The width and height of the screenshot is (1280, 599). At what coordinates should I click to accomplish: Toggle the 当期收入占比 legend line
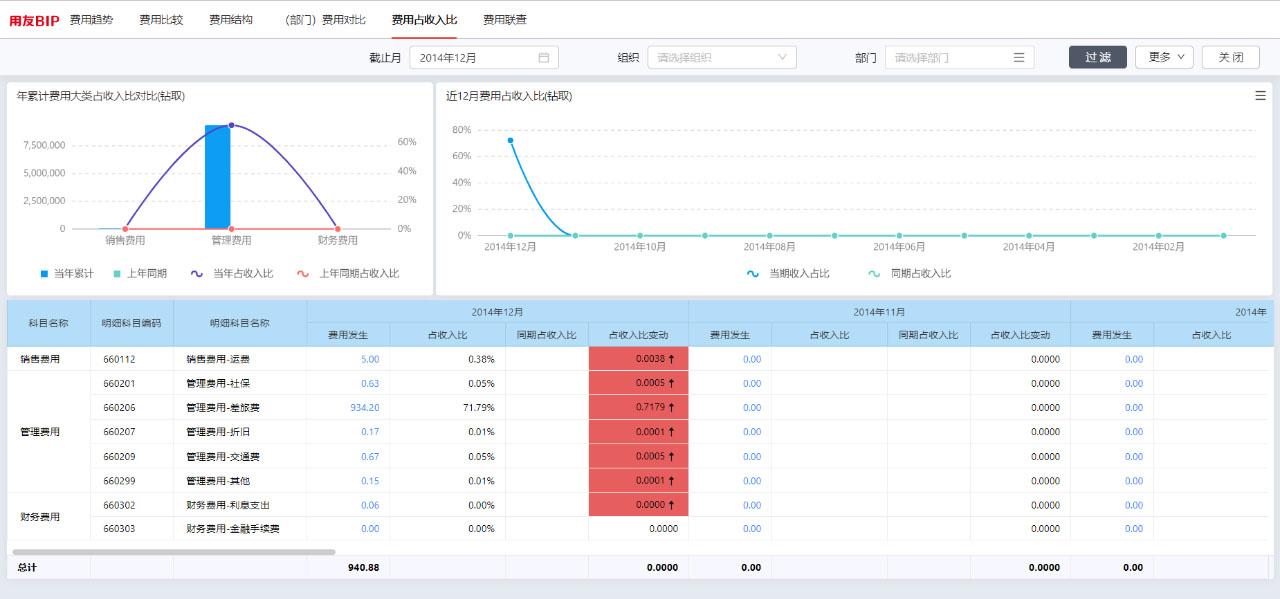click(x=789, y=273)
